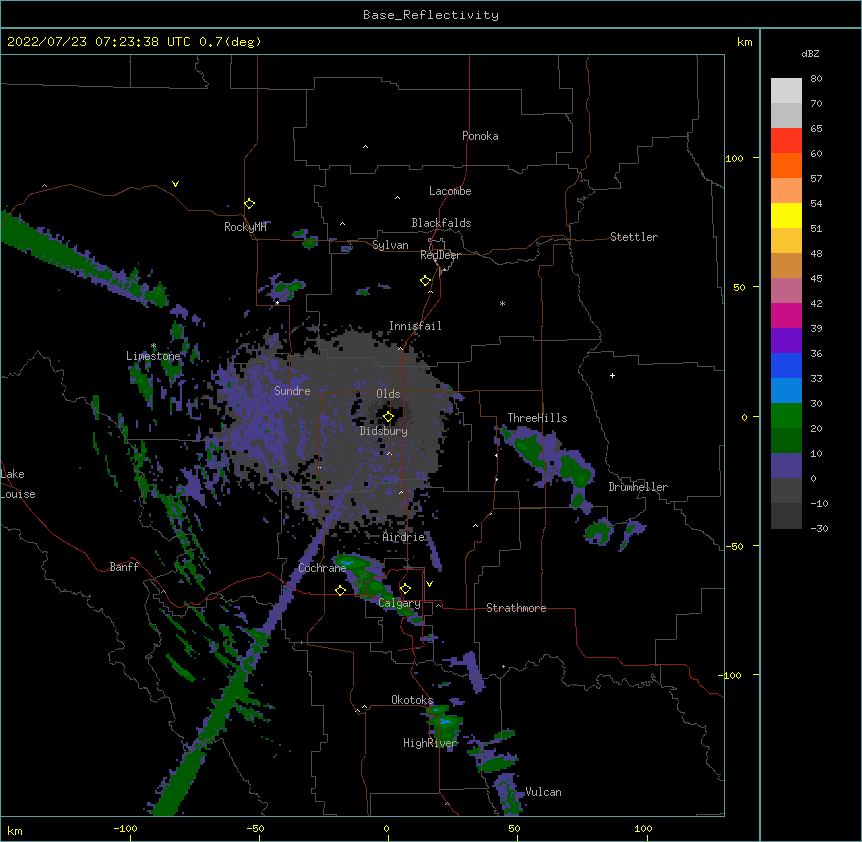Viewport: 862px width, 842px height.
Task: Click the 65 dBZ red color swatch
Action: tap(786, 140)
